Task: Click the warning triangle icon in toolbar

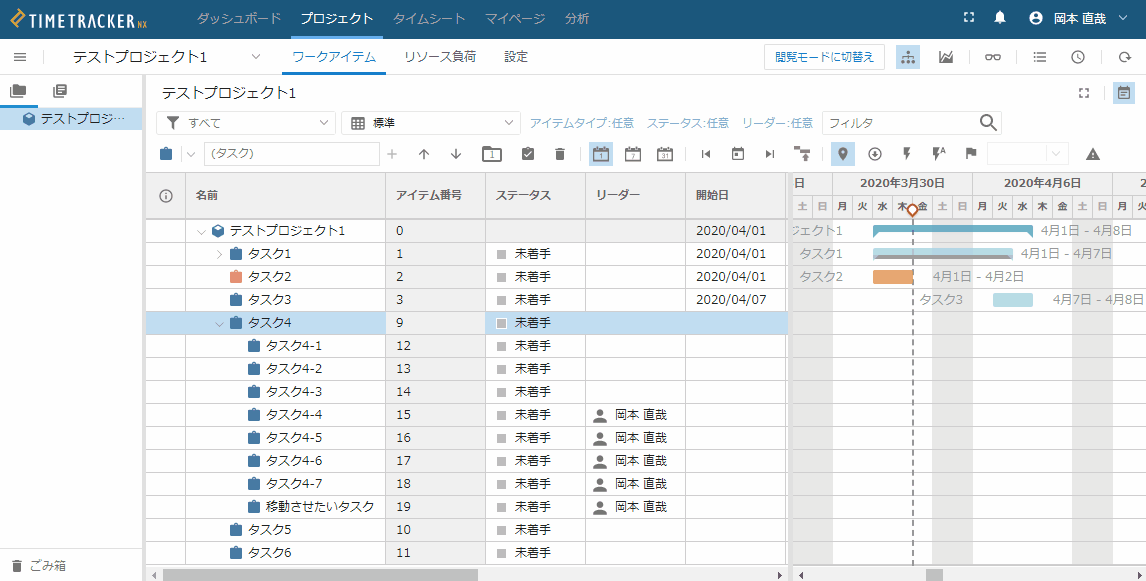Action: click(x=1093, y=154)
